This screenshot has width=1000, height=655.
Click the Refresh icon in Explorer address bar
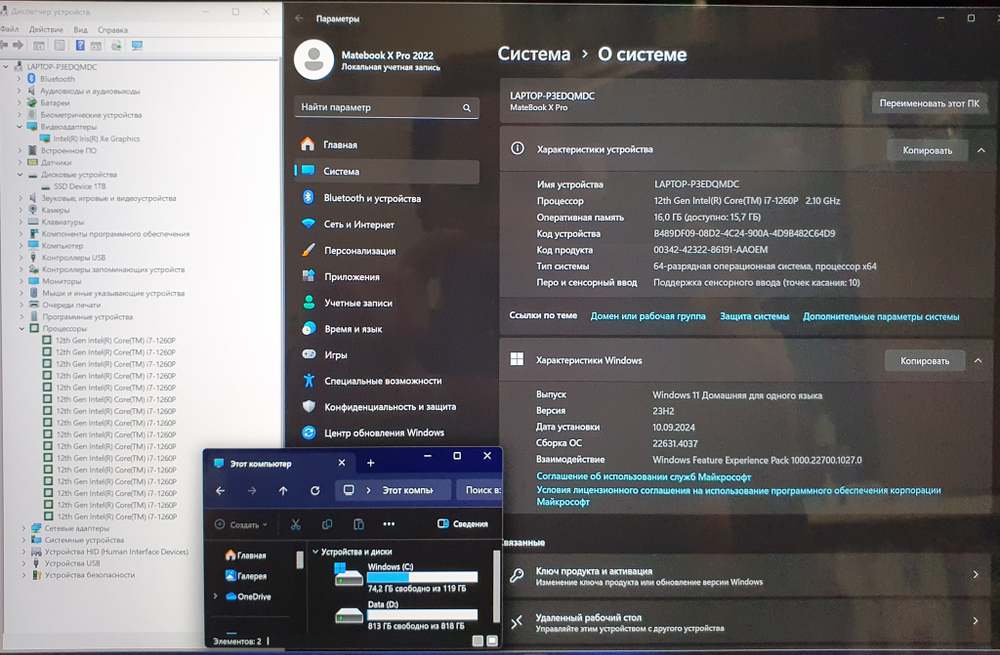pos(315,490)
